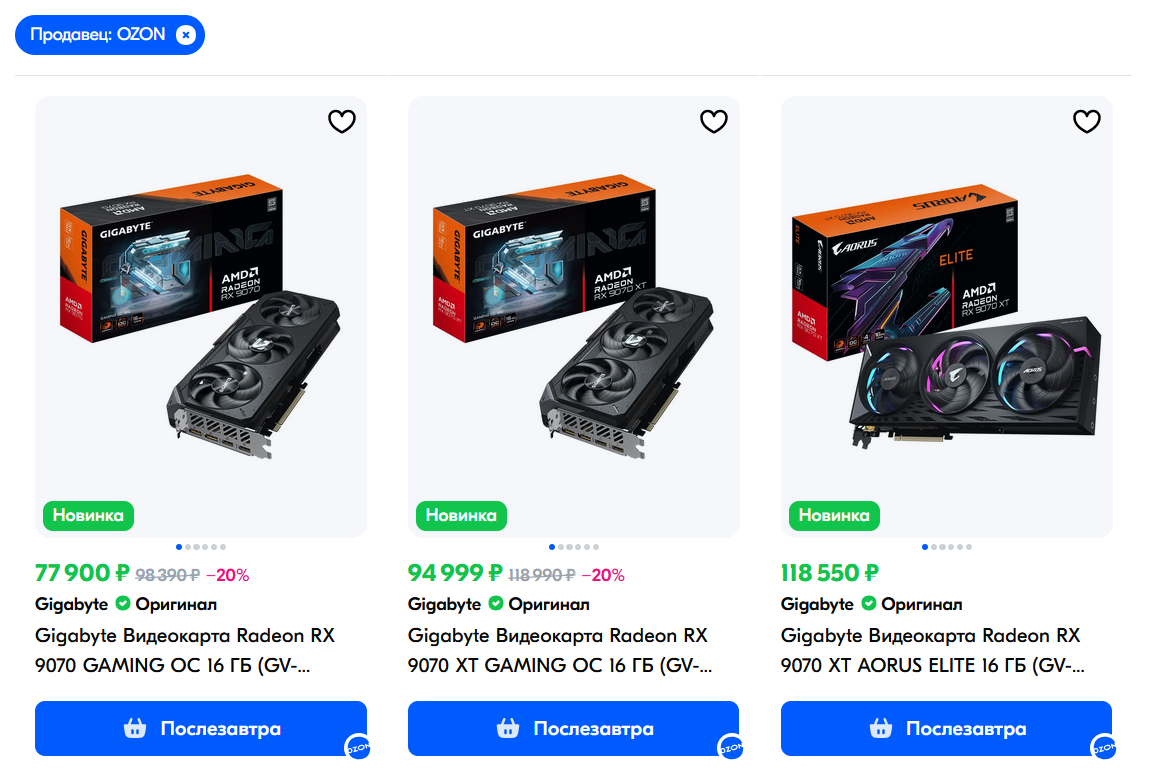Open the RX 9070 XT AORUS ELITE title
The width and height of the screenshot is (1152, 777).
tap(932, 650)
